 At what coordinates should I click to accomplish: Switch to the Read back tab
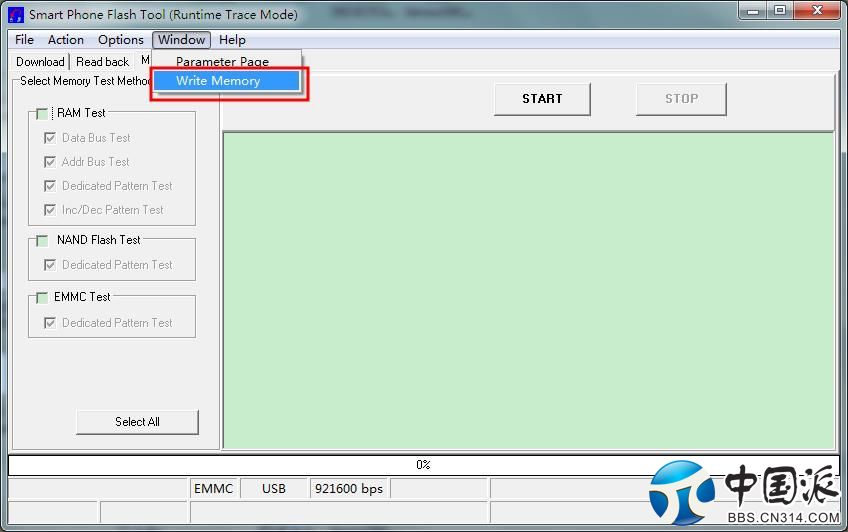[103, 62]
